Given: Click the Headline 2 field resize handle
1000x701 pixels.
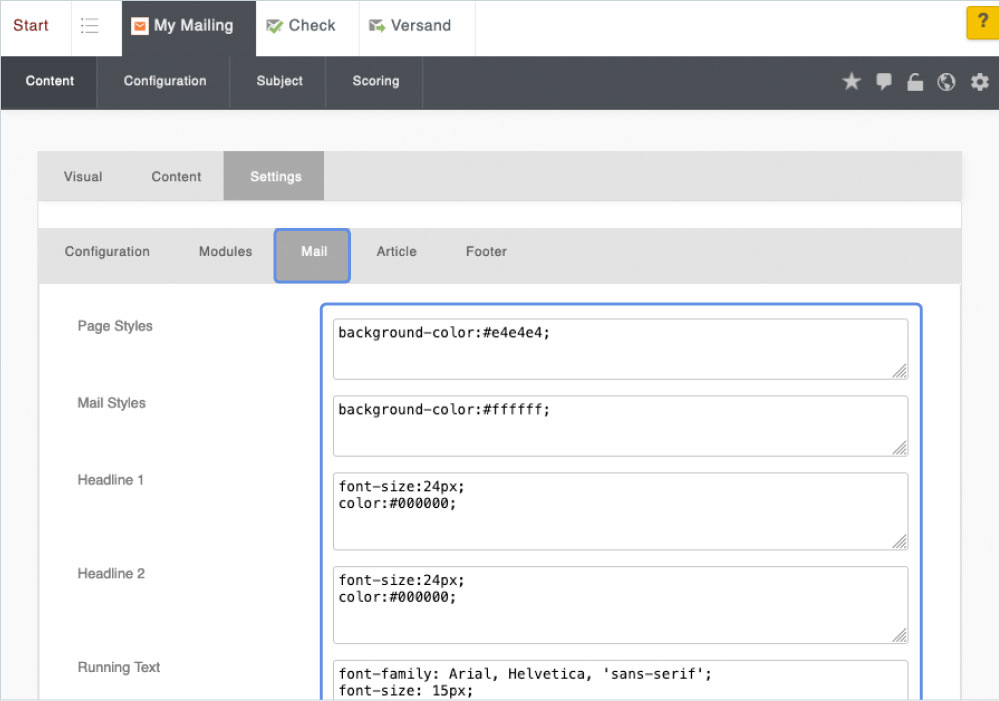Looking at the screenshot, I should tap(900, 636).
